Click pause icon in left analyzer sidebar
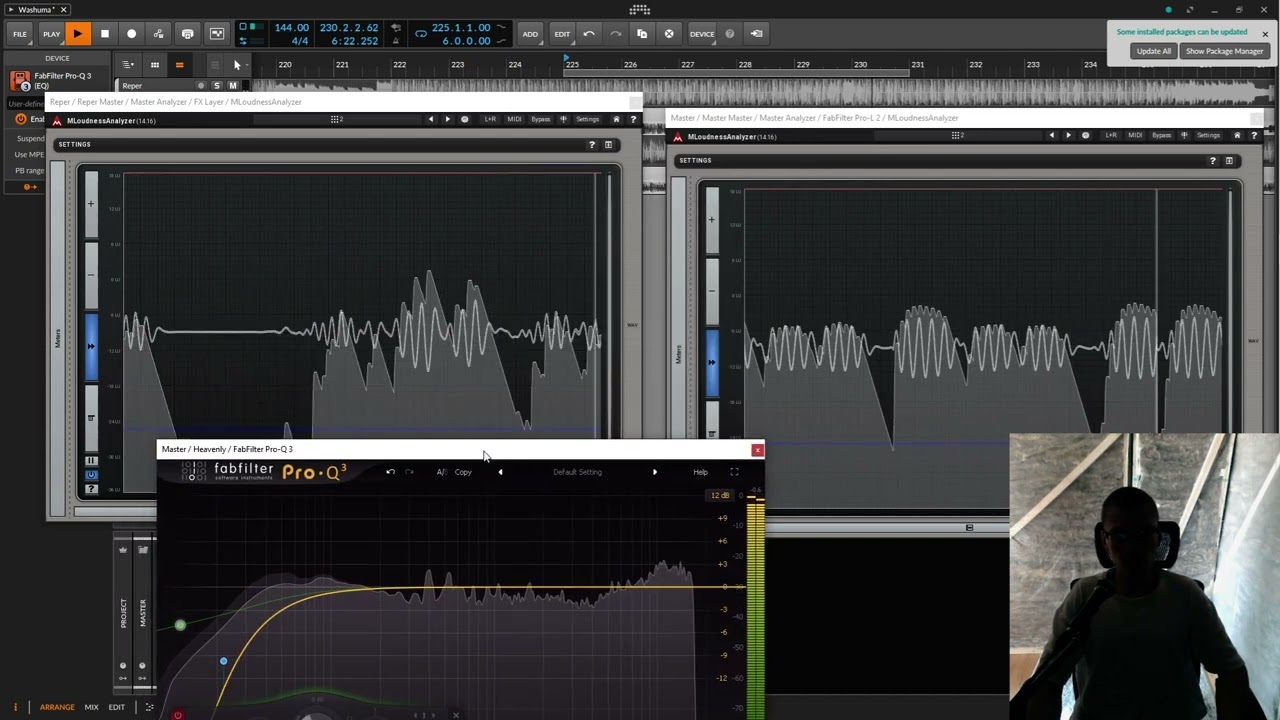Image resolution: width=1280 pixels, height=720 pixels. click(91, 460)
